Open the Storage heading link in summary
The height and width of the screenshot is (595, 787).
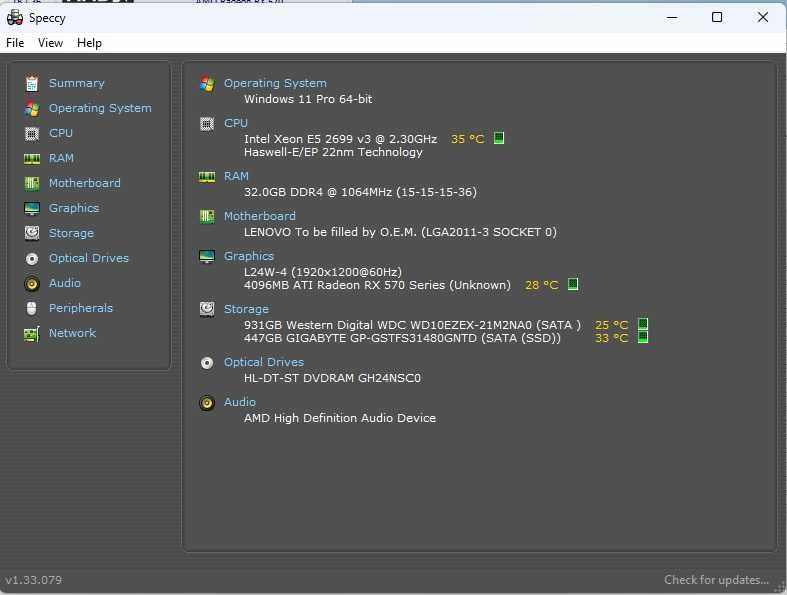click(x=246, y=310)
